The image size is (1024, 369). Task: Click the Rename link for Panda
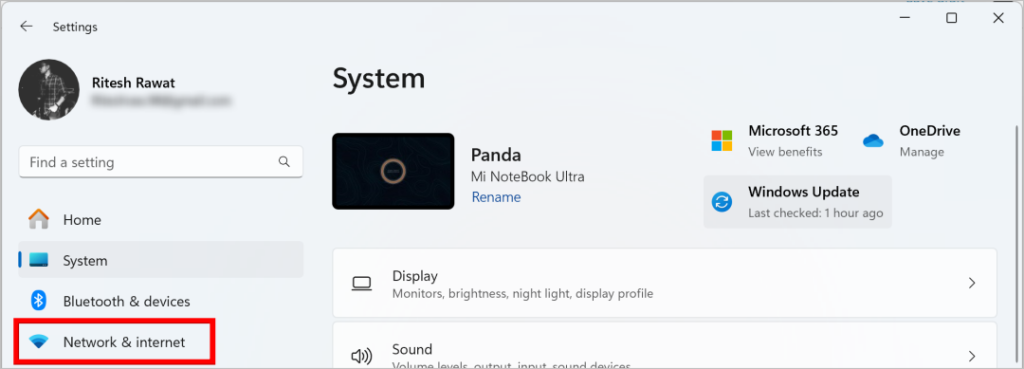click(x=496, y=197)
